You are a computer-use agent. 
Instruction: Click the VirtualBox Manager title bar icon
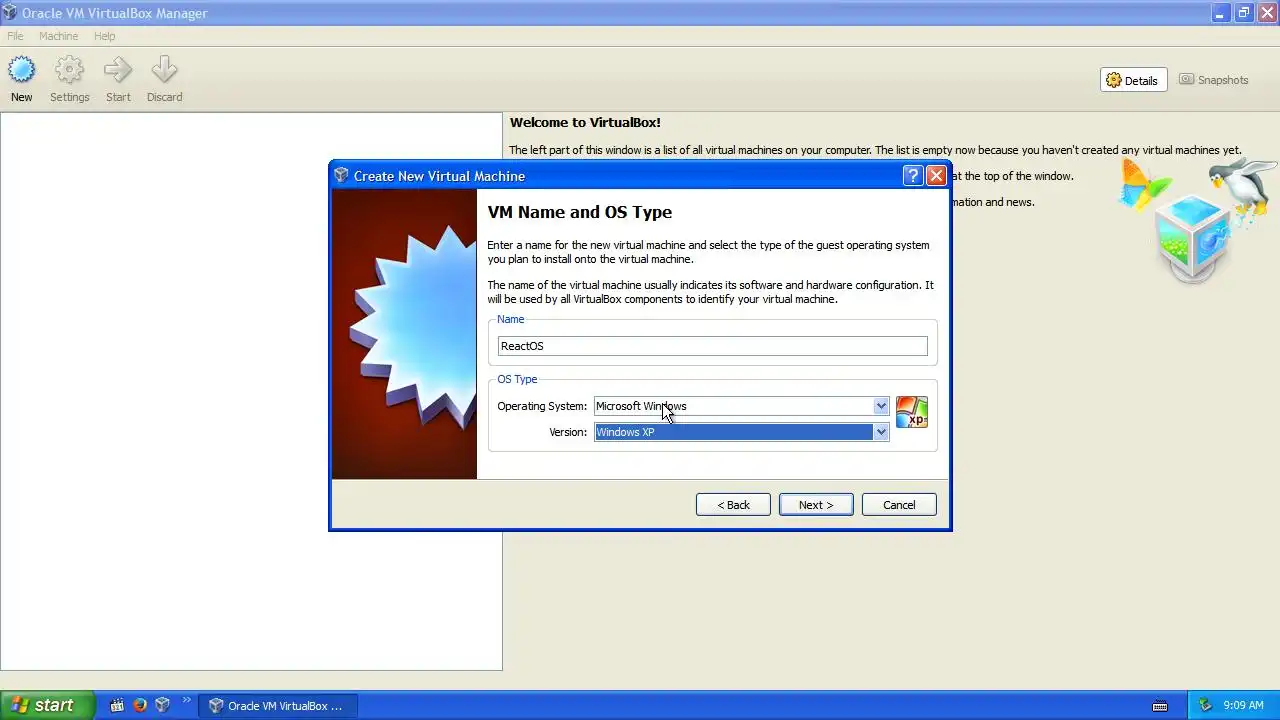[x=10, y=13]
